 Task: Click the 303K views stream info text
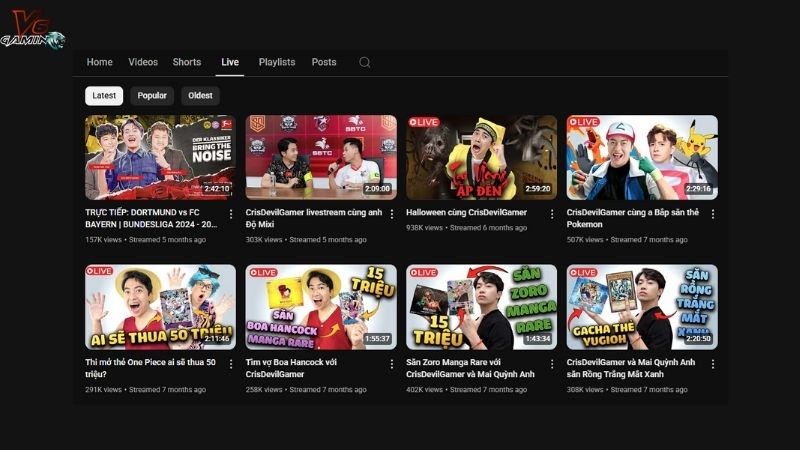click(x=306, y=239)
